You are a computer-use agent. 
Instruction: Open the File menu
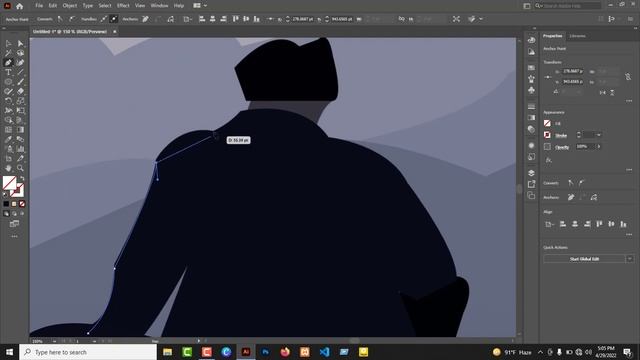pyautogui.click(x=39, y=6)
